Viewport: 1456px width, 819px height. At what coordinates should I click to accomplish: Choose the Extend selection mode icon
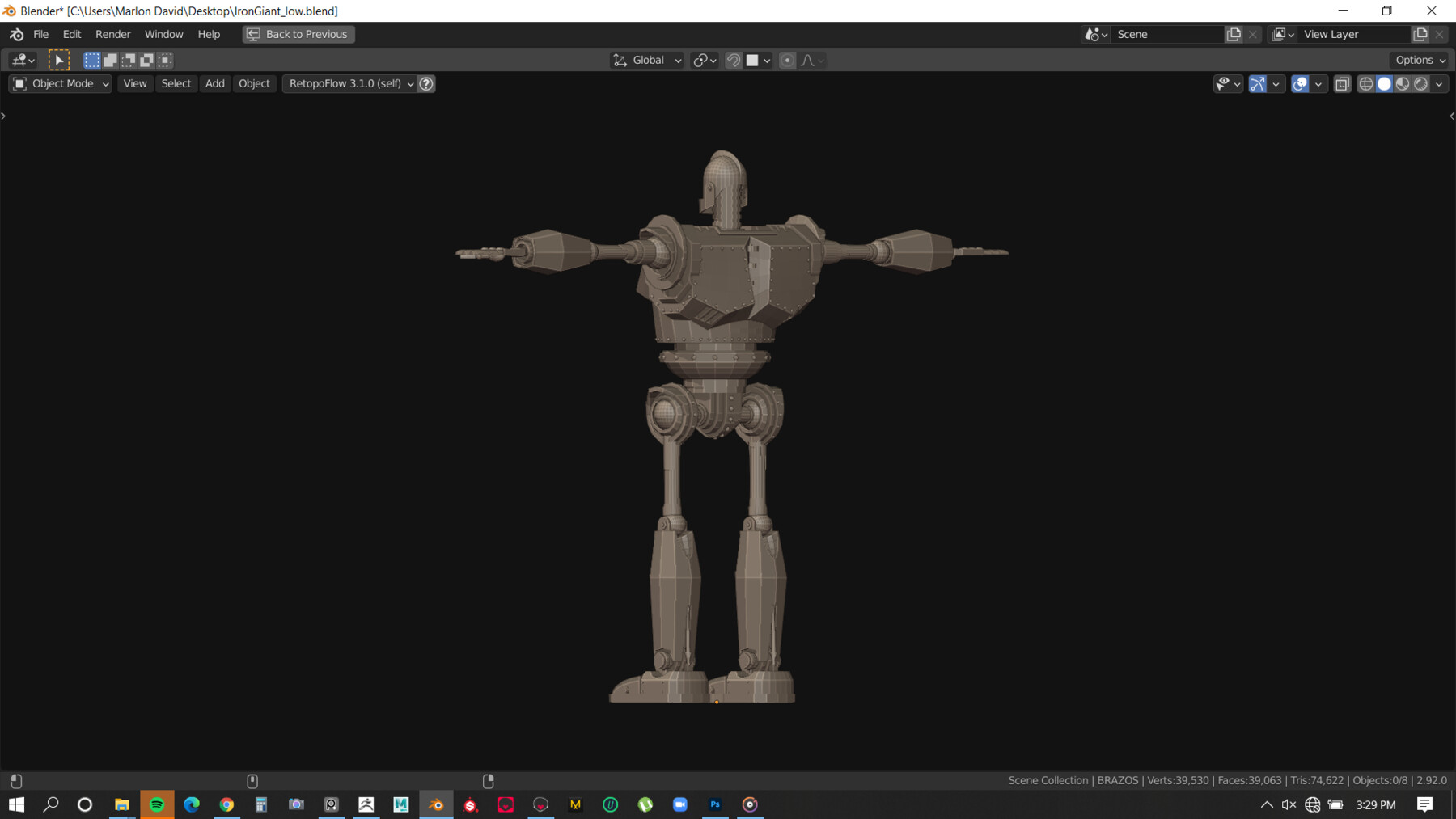coord(110,60)
